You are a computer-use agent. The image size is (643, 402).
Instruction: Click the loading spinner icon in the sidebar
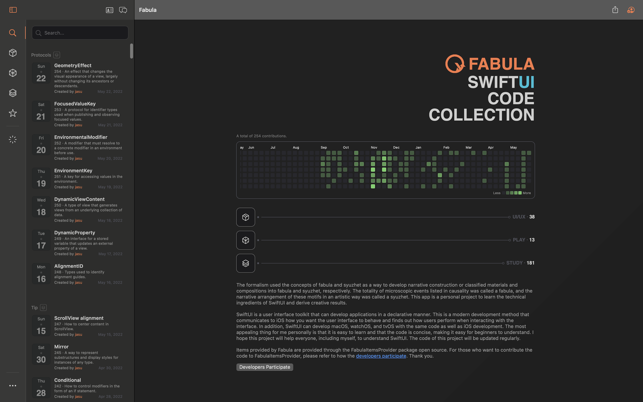coord(13,139)
